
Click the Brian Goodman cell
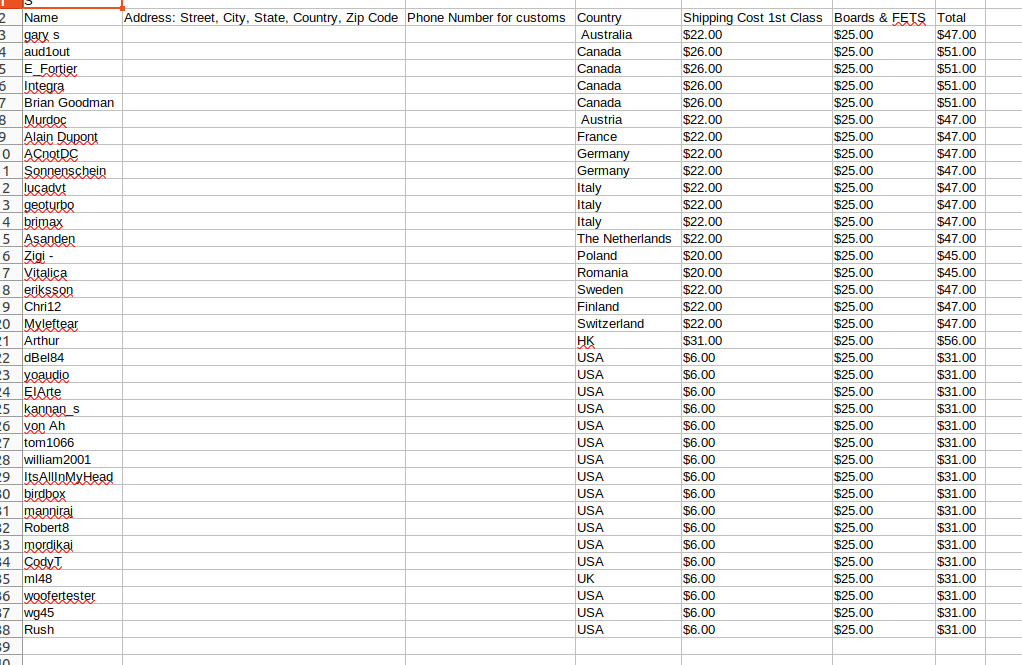coord(72,102)
